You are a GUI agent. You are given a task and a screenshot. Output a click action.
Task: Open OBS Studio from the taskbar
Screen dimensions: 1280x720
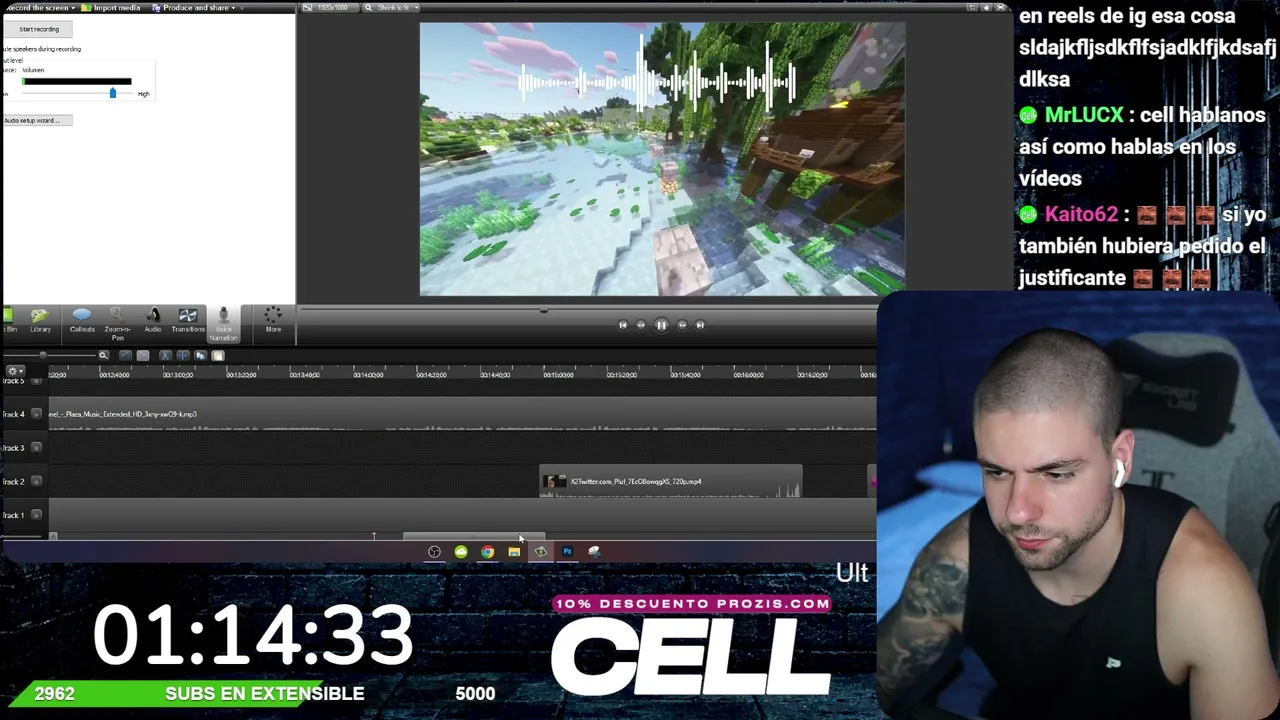pos(434,551)
